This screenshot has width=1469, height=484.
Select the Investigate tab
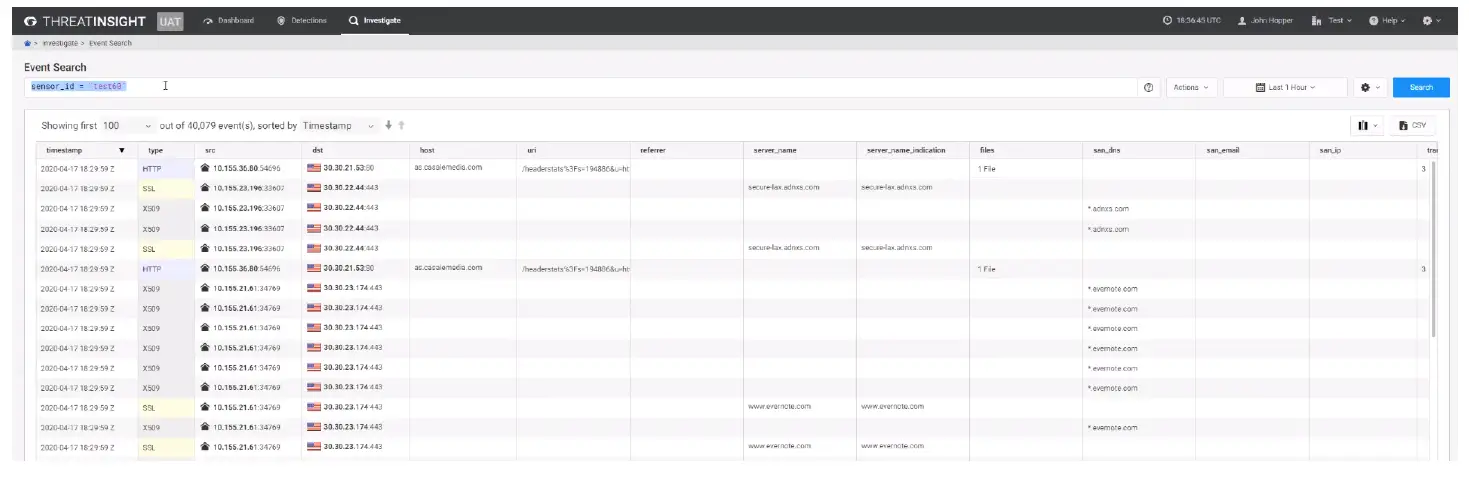coord(375,20)
